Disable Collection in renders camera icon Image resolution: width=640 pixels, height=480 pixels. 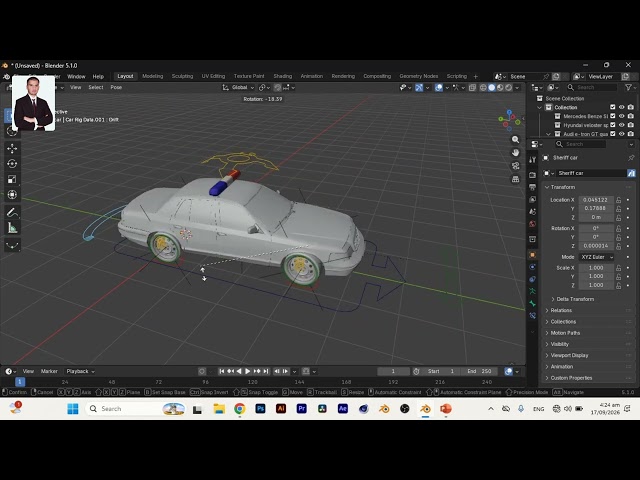click(x=631, y=107)
